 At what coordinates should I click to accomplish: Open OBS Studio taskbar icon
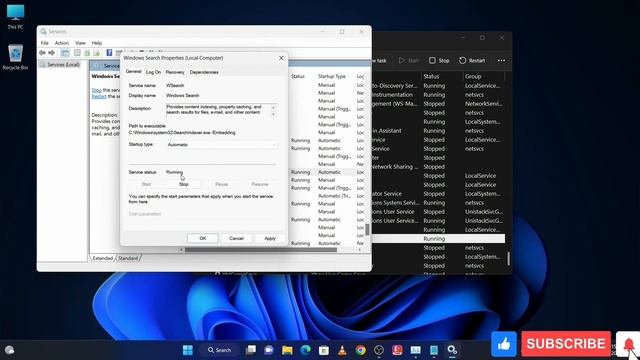tap(379, 350)
